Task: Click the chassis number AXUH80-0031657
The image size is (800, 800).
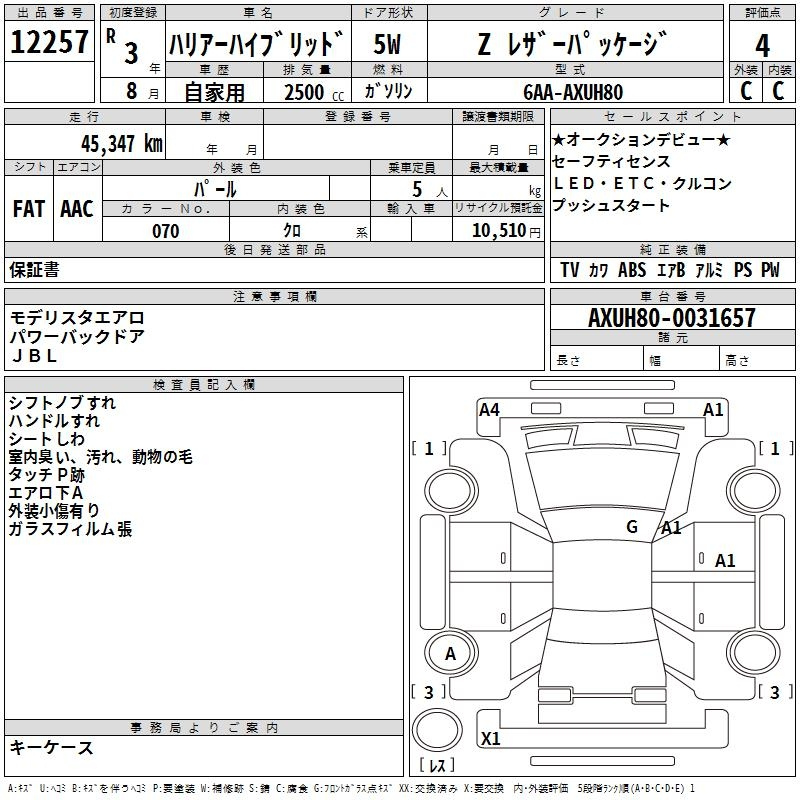Action: point(672,319)
